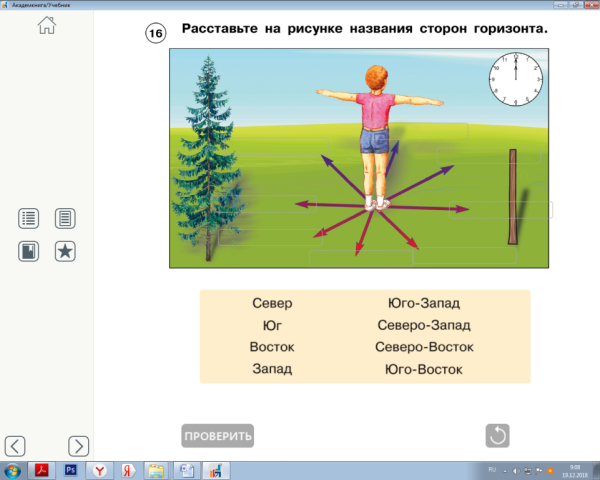
Task: Open the contents list icon
Action: pyautogui.click(x=28, y=219)
